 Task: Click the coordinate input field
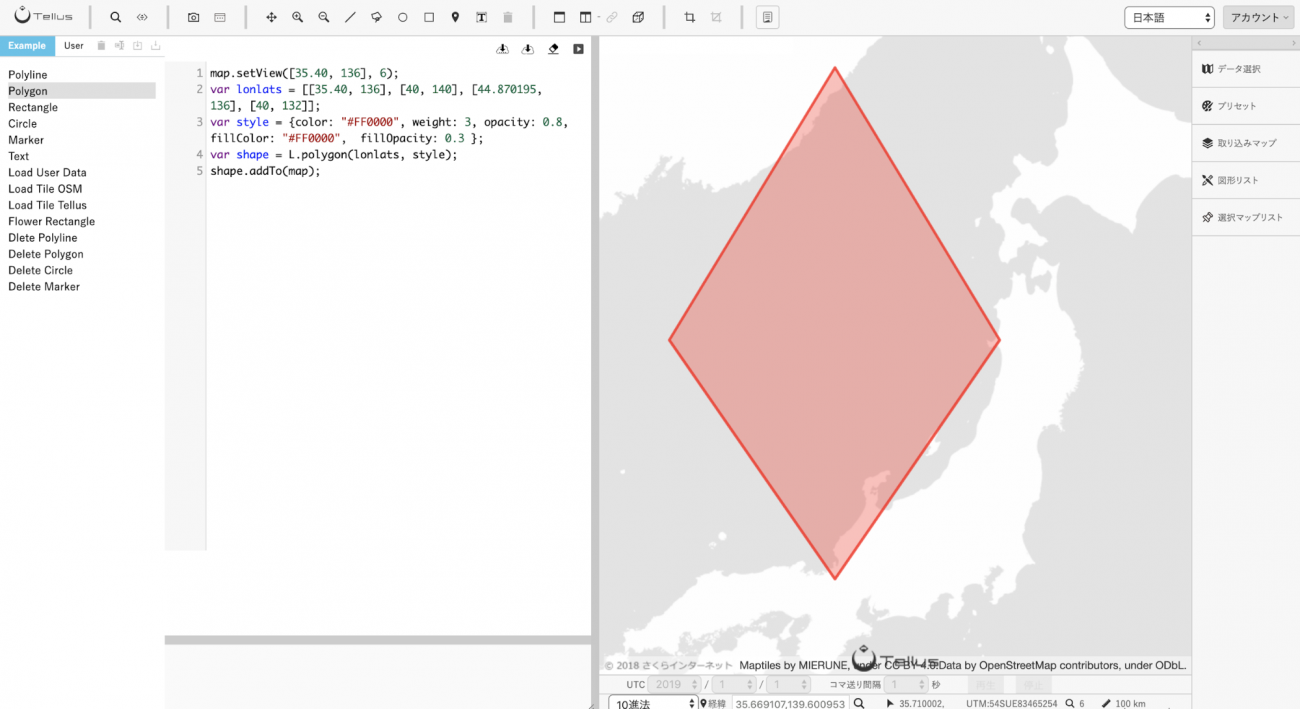(790, 703)
